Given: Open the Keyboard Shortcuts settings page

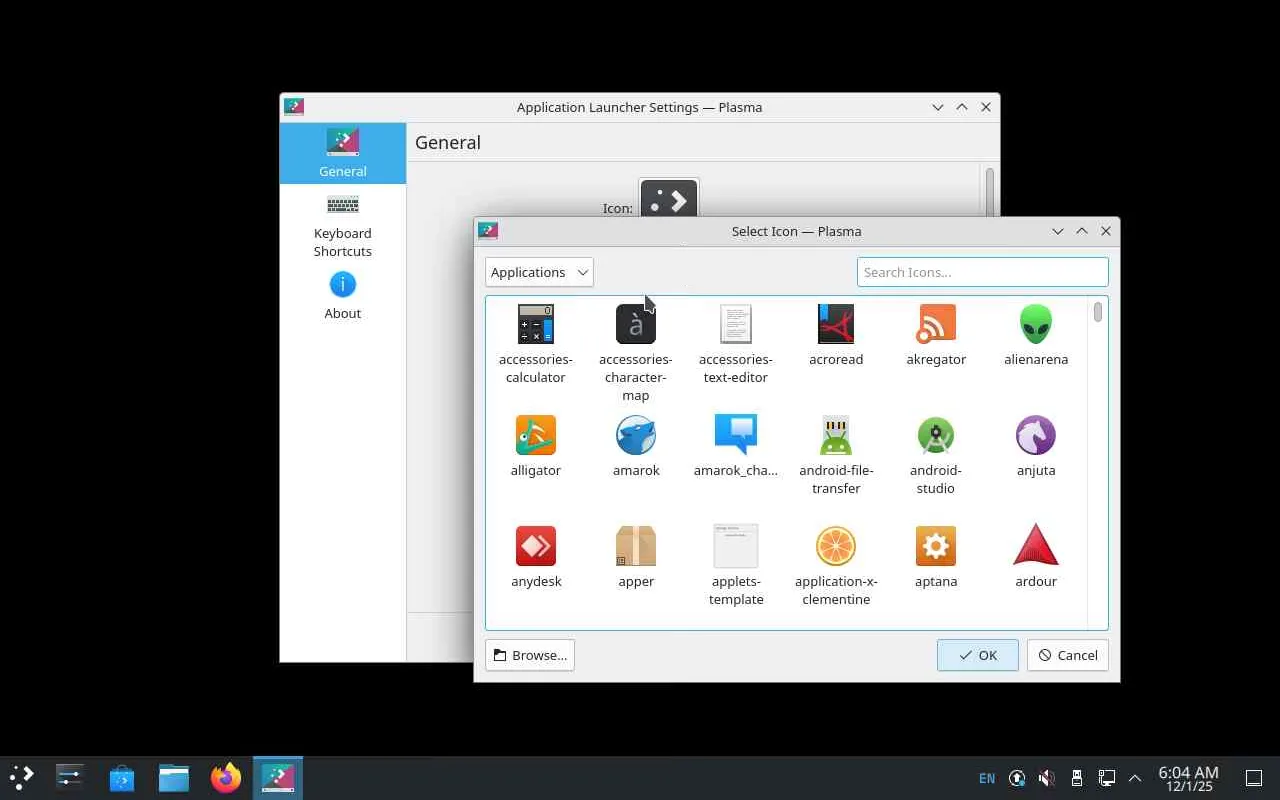Looking at the screenshot, I should pyautogui.click(x=343, y=226).
